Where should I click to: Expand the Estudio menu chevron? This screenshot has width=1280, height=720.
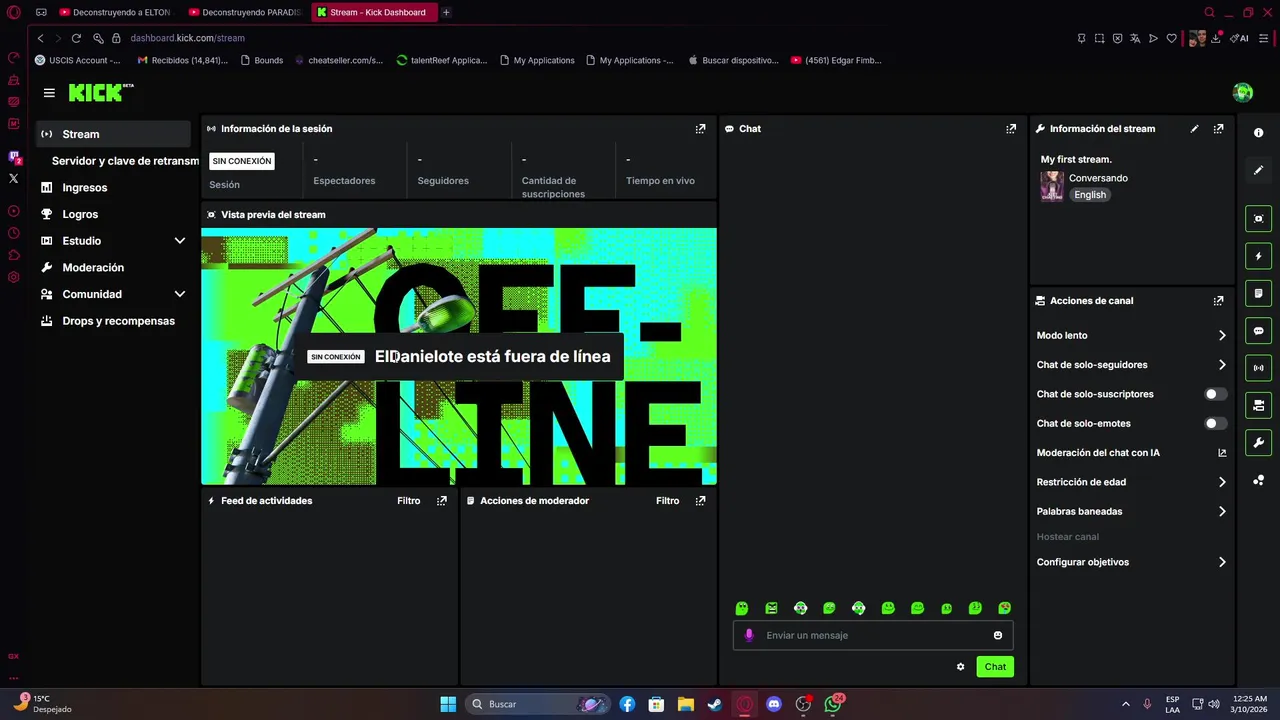[x=180, y=241]
